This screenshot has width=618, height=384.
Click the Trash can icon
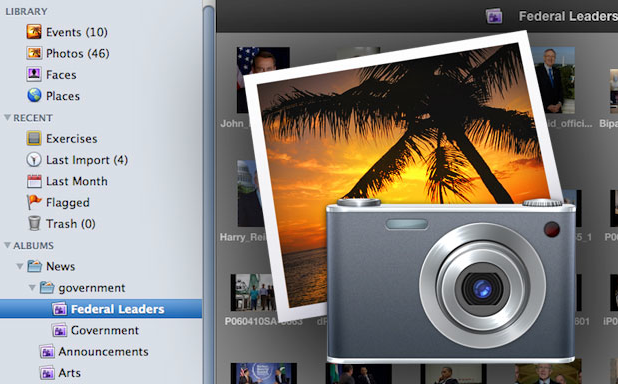(34, 223)
